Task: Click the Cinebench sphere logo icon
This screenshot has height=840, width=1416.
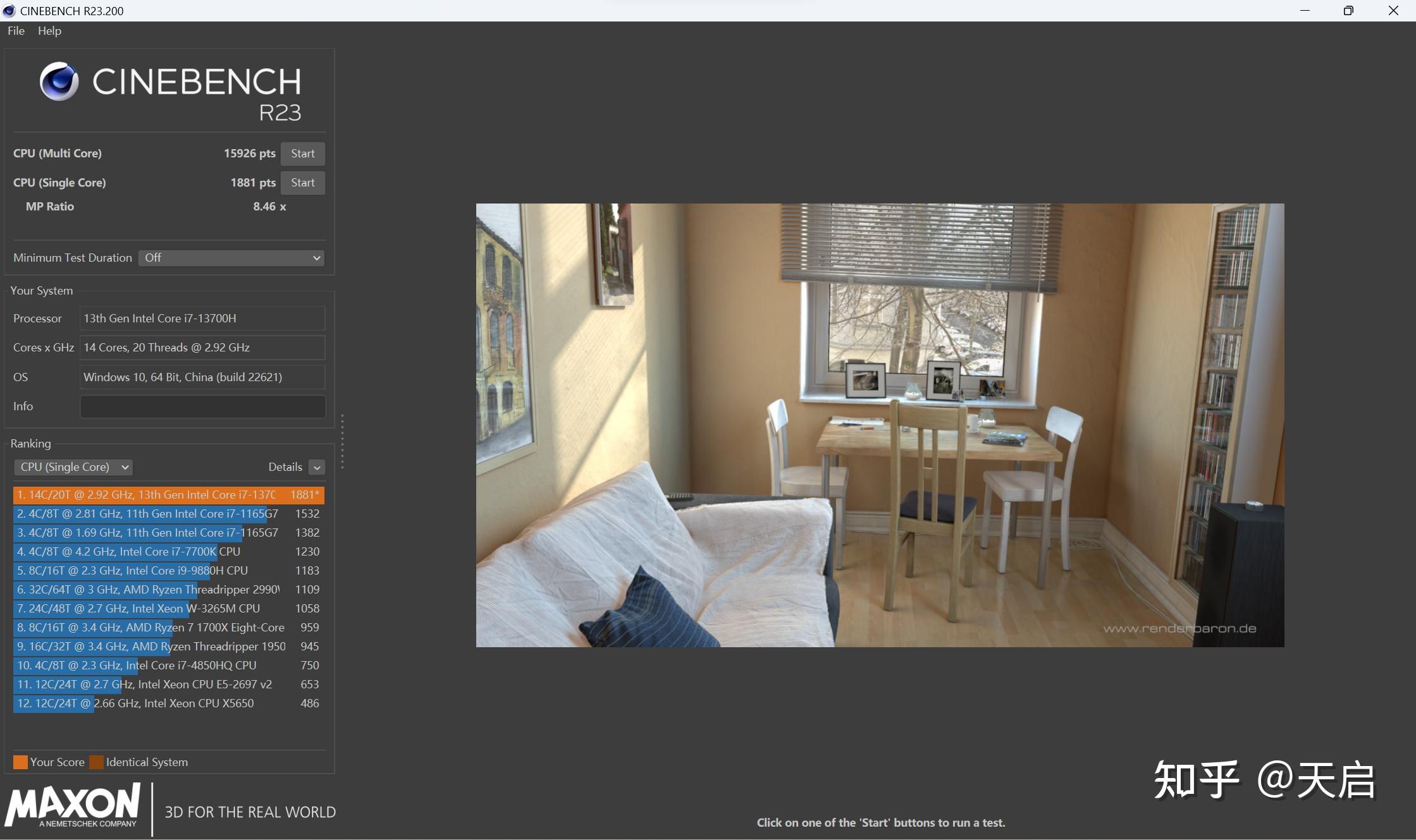Action: pyautogui.click(x=59, y=82)
